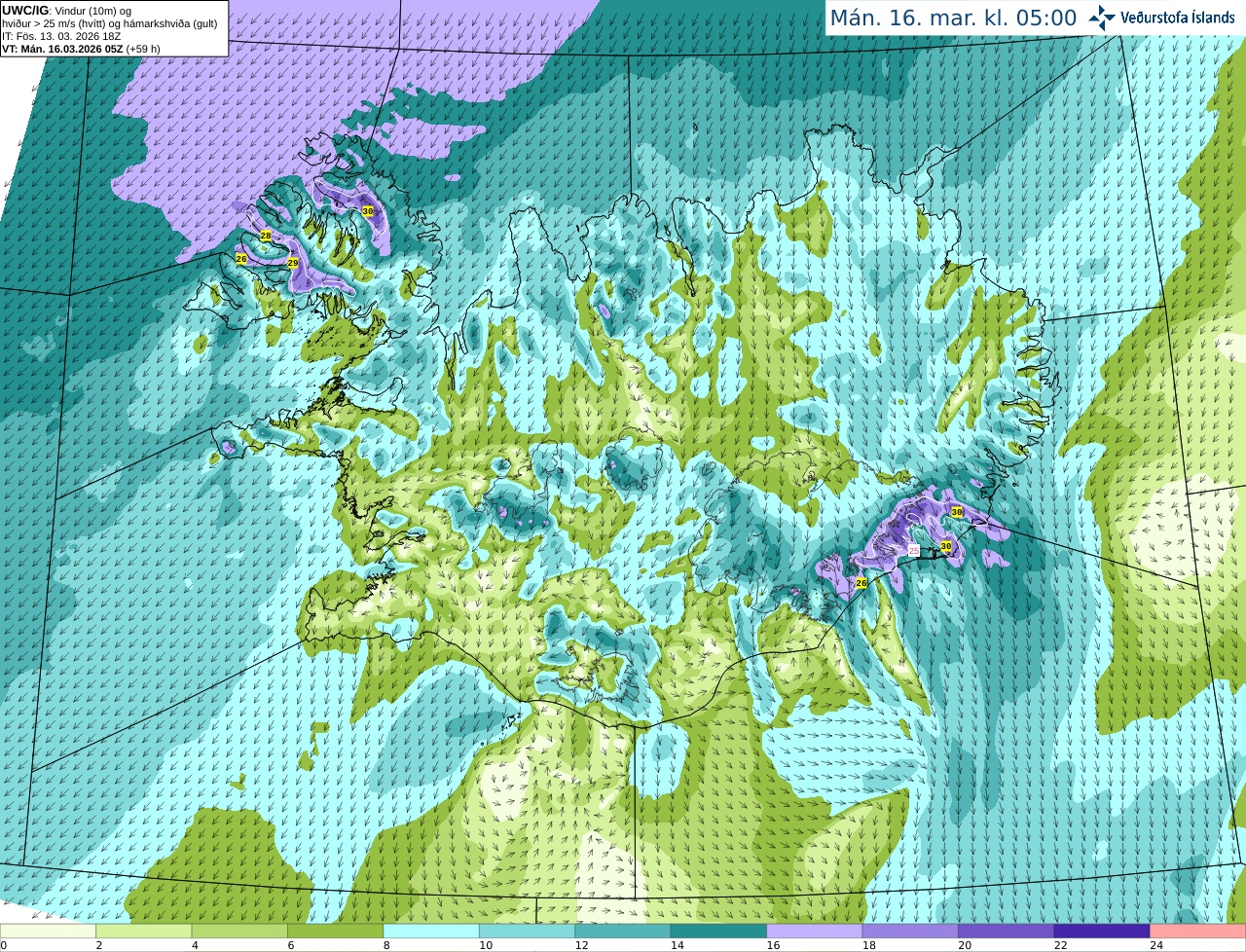Click the legend scale label '20'
Image resolution: width=1246 pixels, height=952 pixels.
(965, 945)
